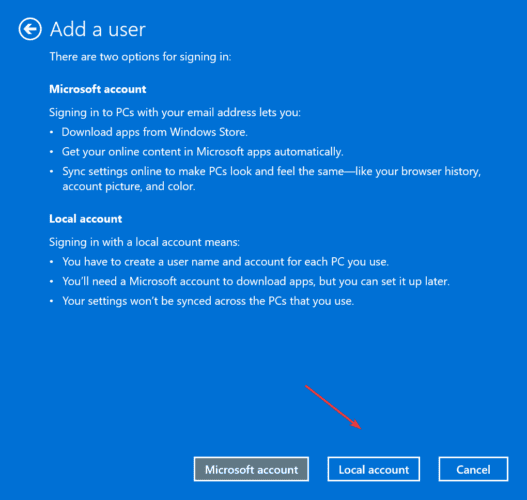The height and width of the screenshot is (500, 527).
Task: Click 'You have to create a user name' bullet
Action: click(x=226, y=262)
